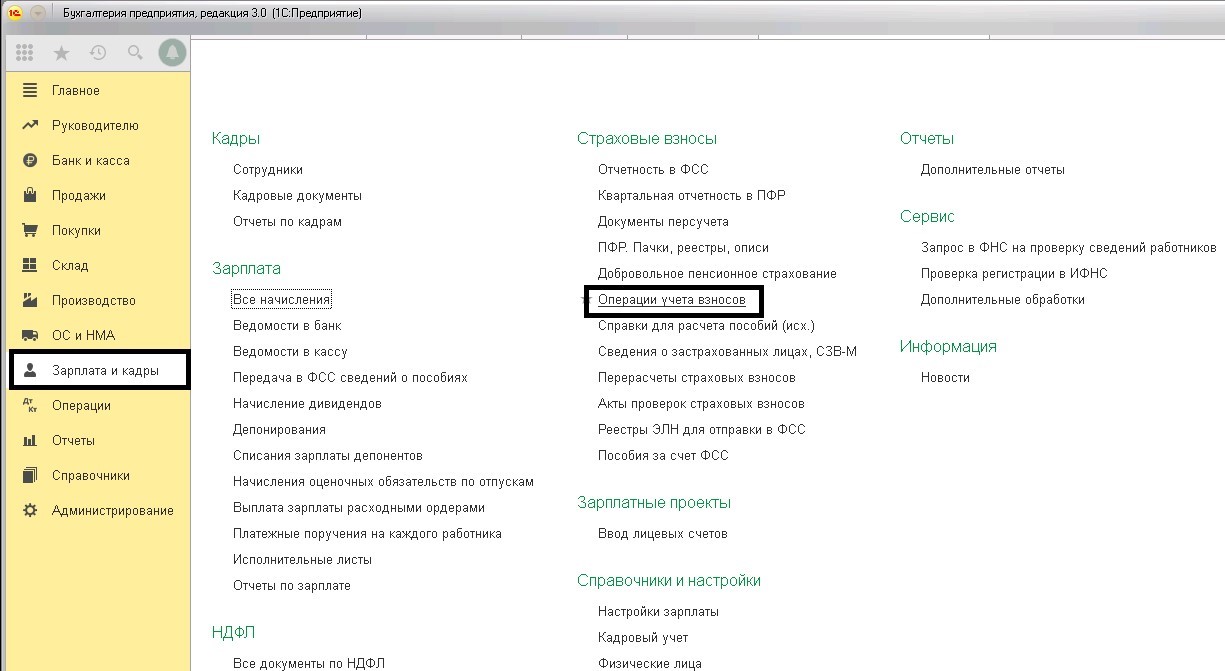Open Операции учета взносов link

tap(671, 300)
